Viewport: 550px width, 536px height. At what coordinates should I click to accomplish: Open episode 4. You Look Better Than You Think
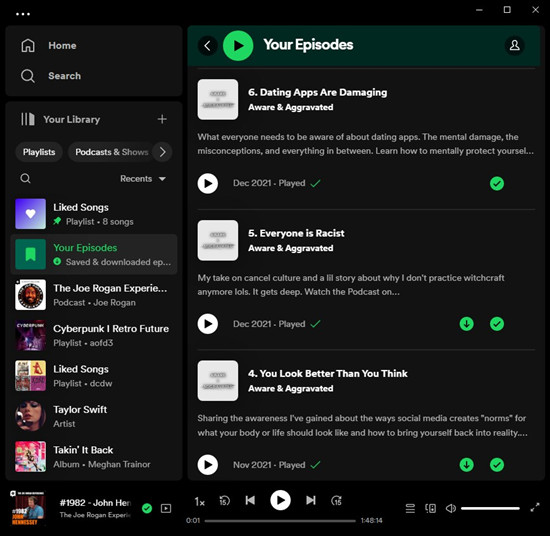[x=328, y=374]
